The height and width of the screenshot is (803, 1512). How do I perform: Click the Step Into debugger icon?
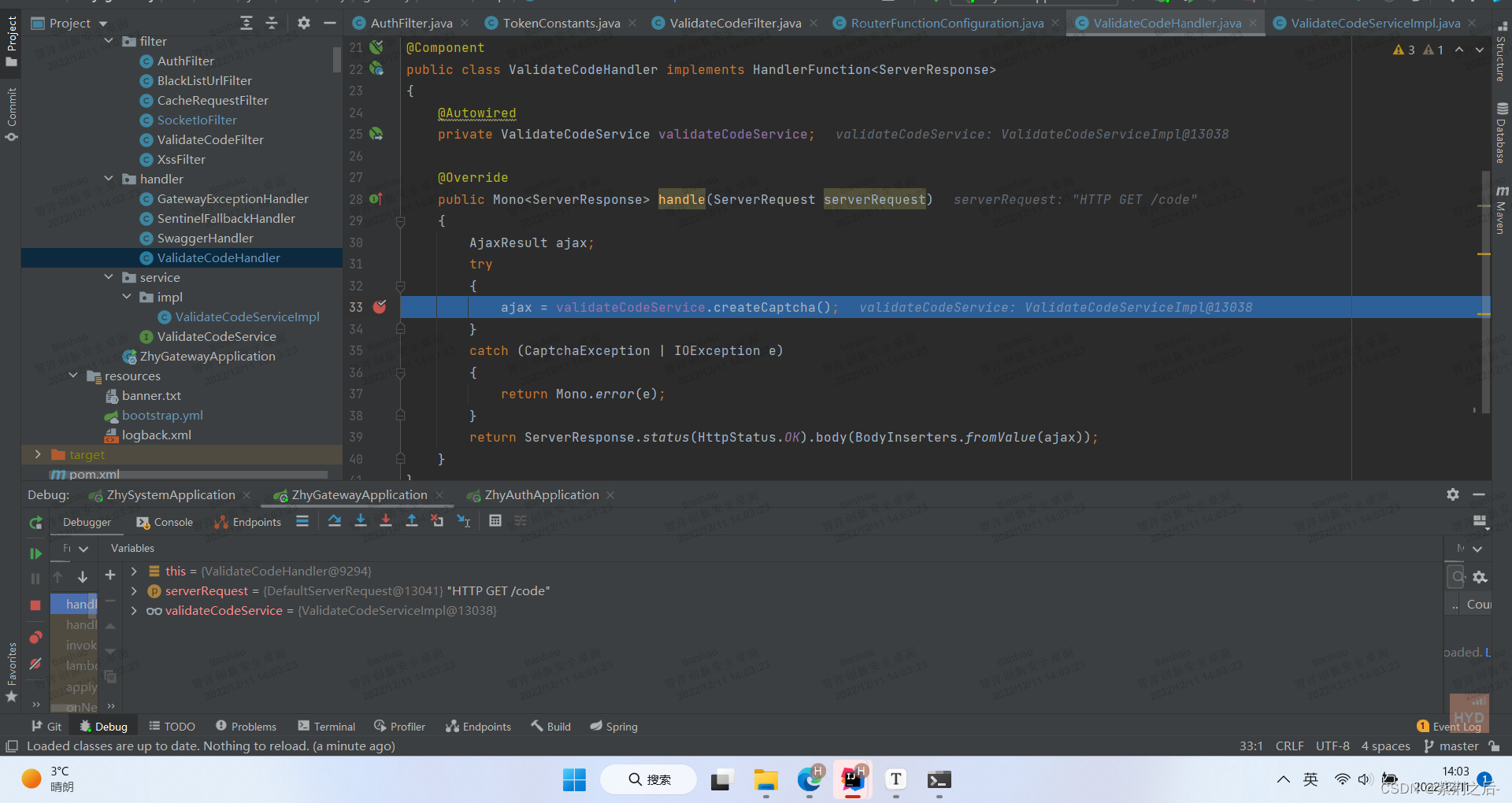(361, 521)
